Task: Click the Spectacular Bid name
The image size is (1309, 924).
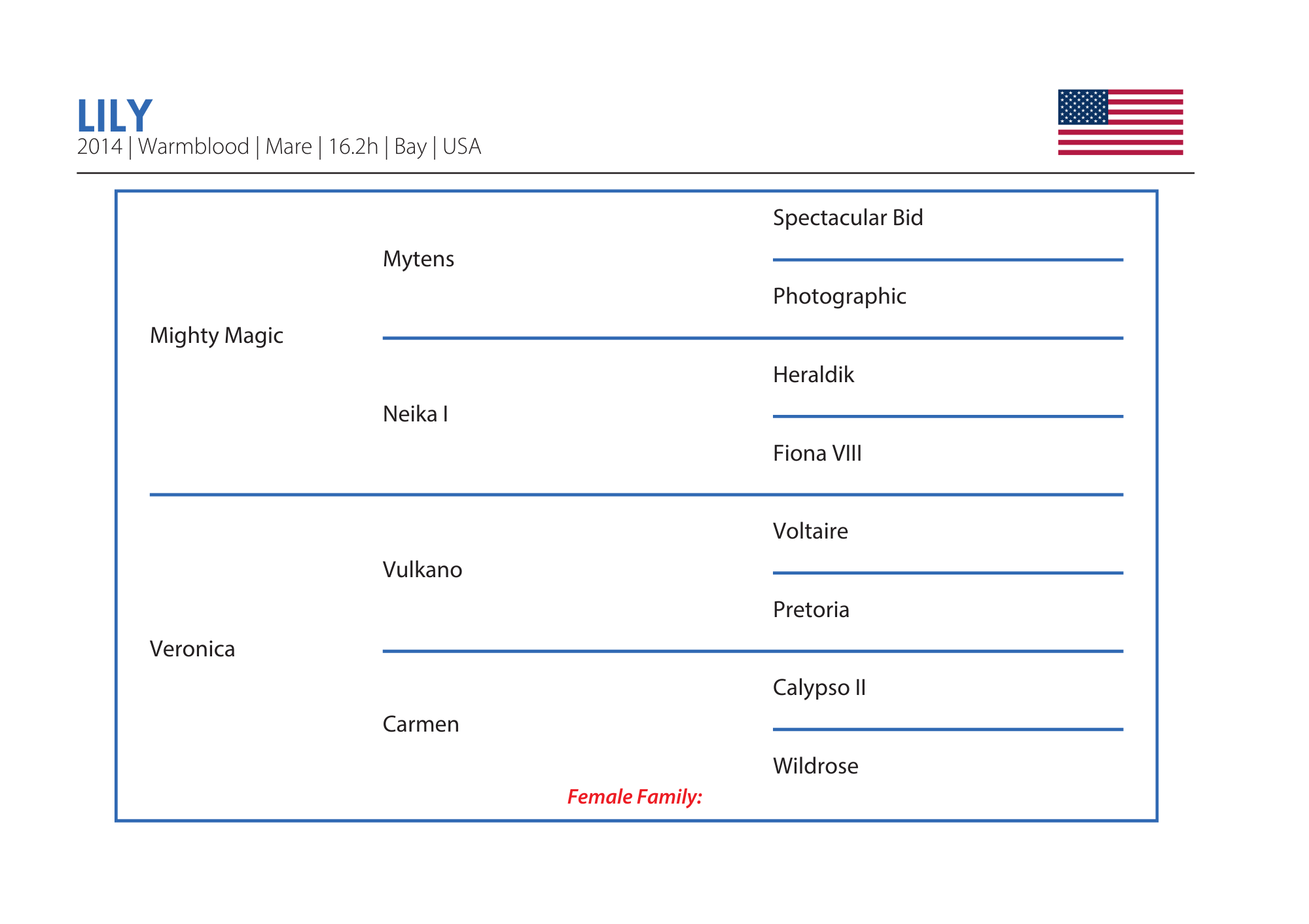Action: click(x=848, y=218)
